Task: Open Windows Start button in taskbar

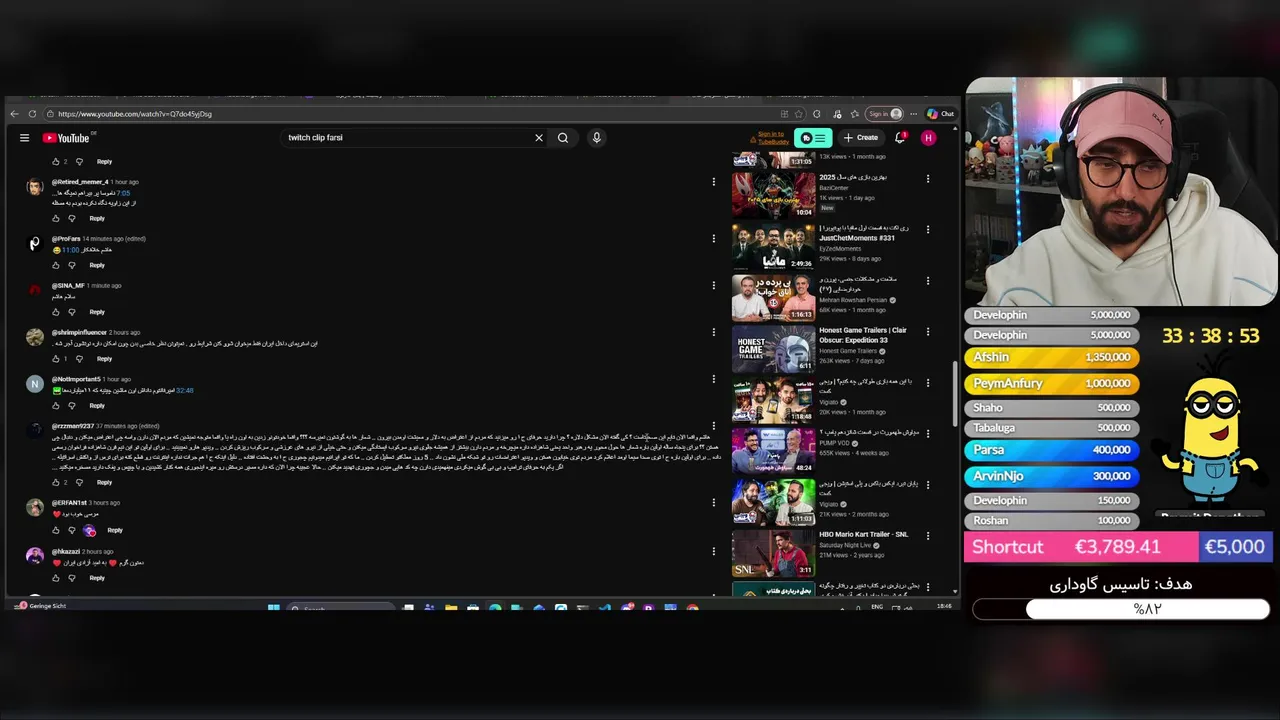Action: click(273, 607)
